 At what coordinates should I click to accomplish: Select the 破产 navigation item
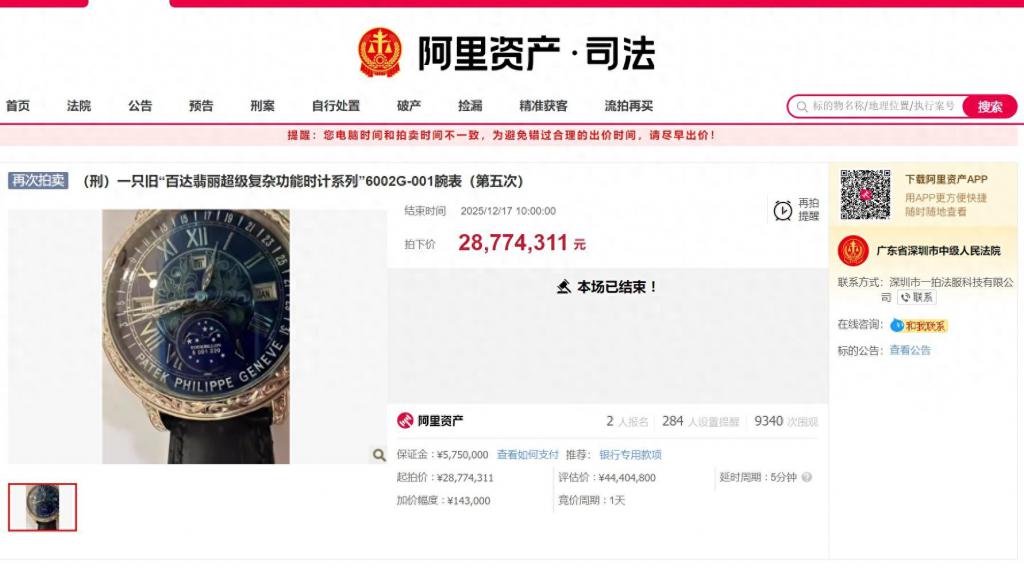[409, 106]
